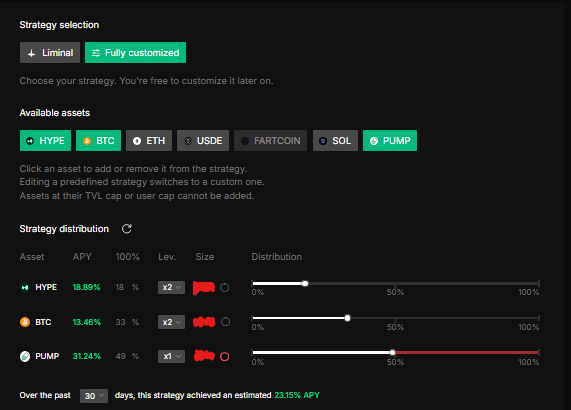
Task: Edit the PUMP 49 percent allocation field
Action: [121, 356]
